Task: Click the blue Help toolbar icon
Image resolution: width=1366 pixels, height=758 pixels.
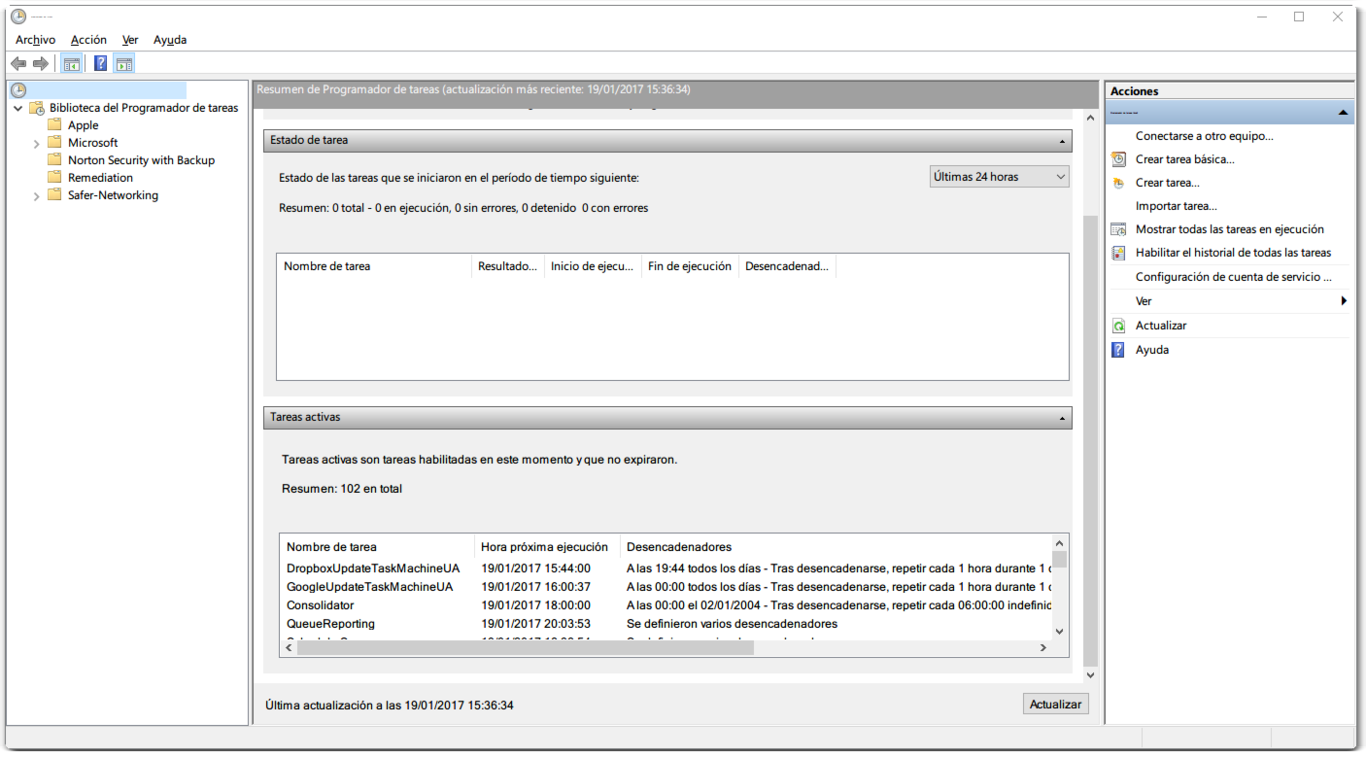Action: click(x=100, y=64)
